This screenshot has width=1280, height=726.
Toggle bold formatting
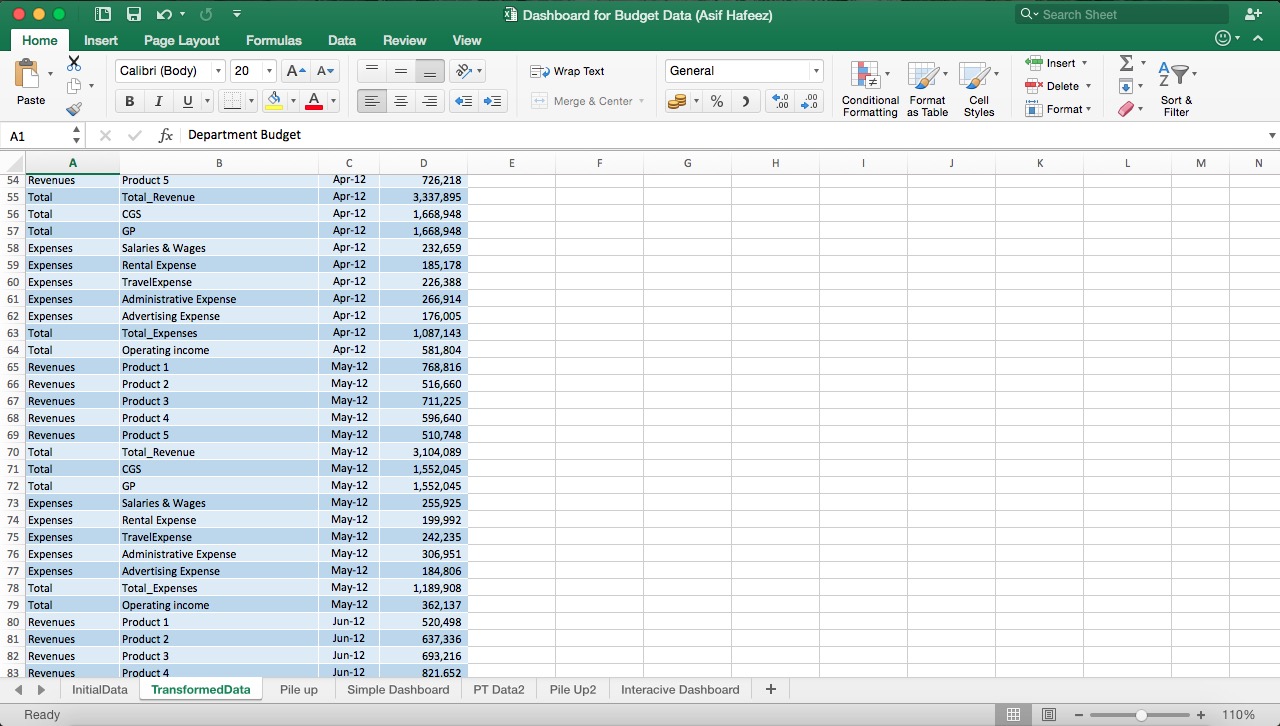point(129,101)
